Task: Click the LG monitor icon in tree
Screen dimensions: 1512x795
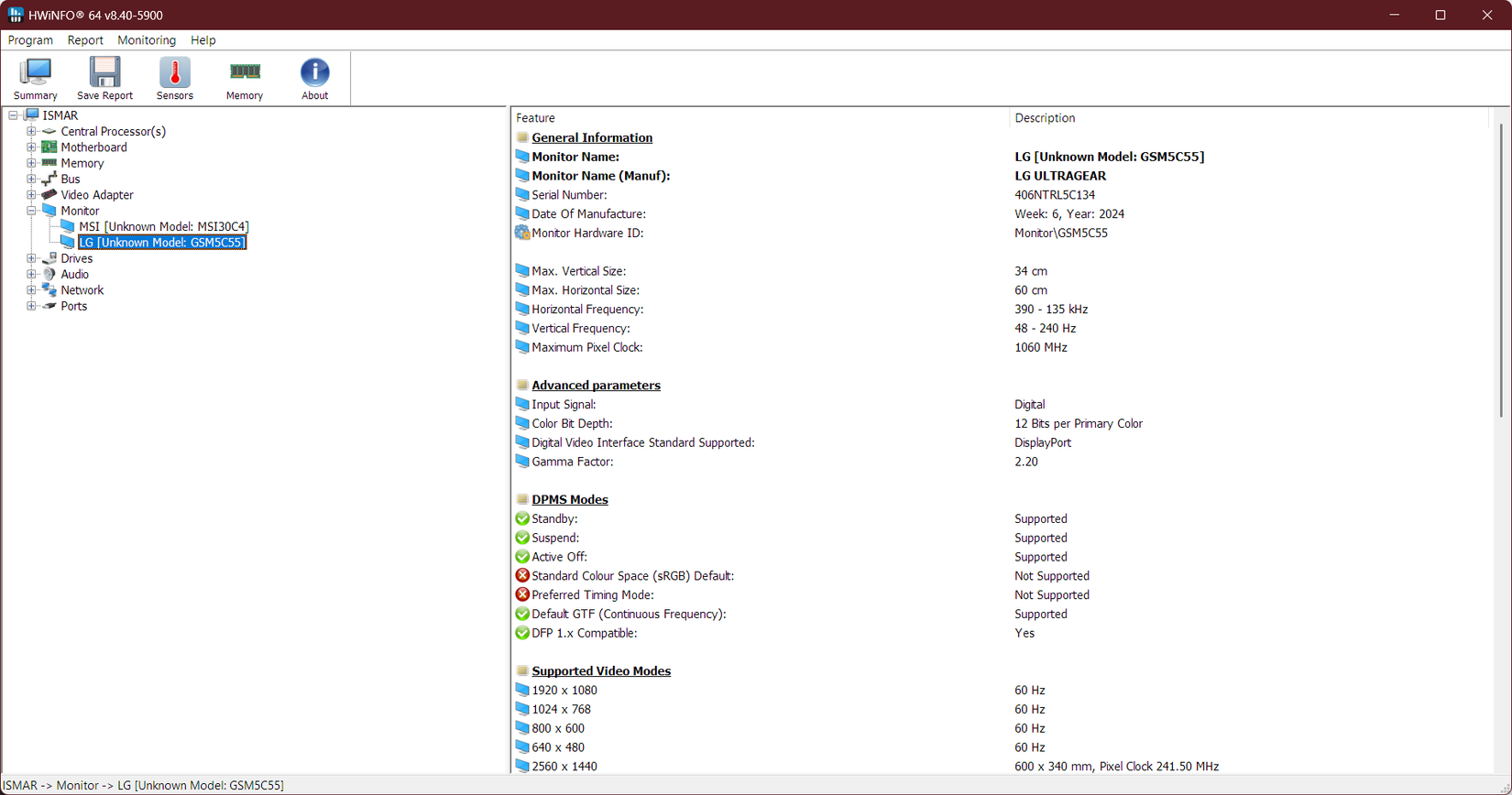Action: click(68, 243)
